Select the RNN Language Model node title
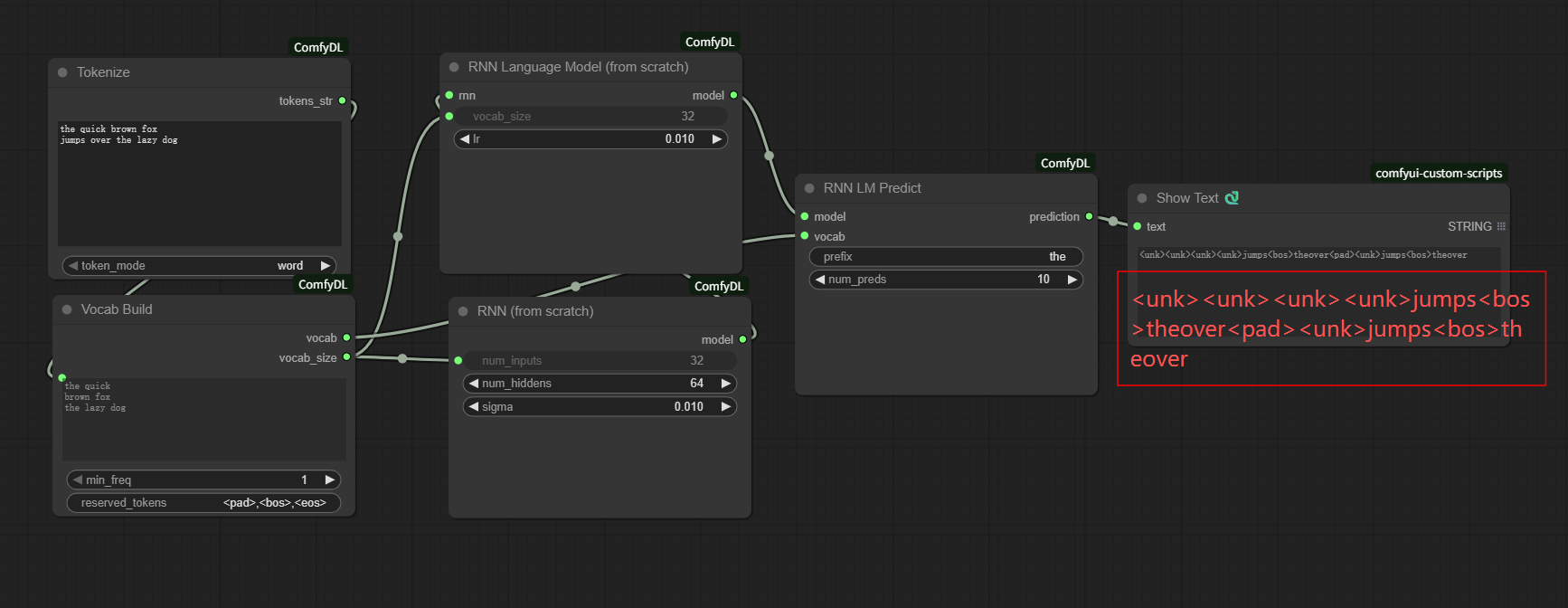Image resolution: width=1568 pixels, height=608 pixels. 578,67
